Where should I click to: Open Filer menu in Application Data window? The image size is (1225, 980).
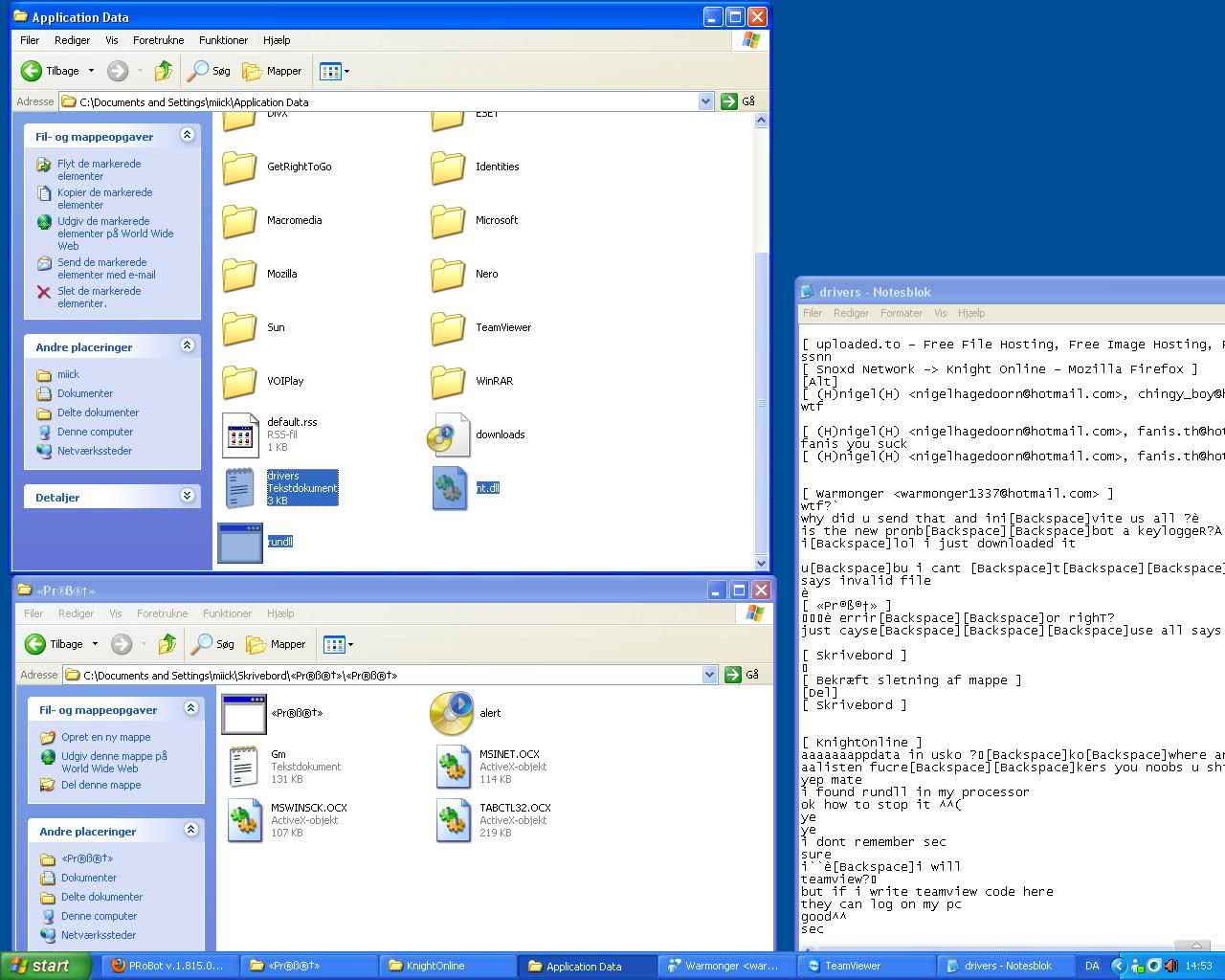coord(30,40)
